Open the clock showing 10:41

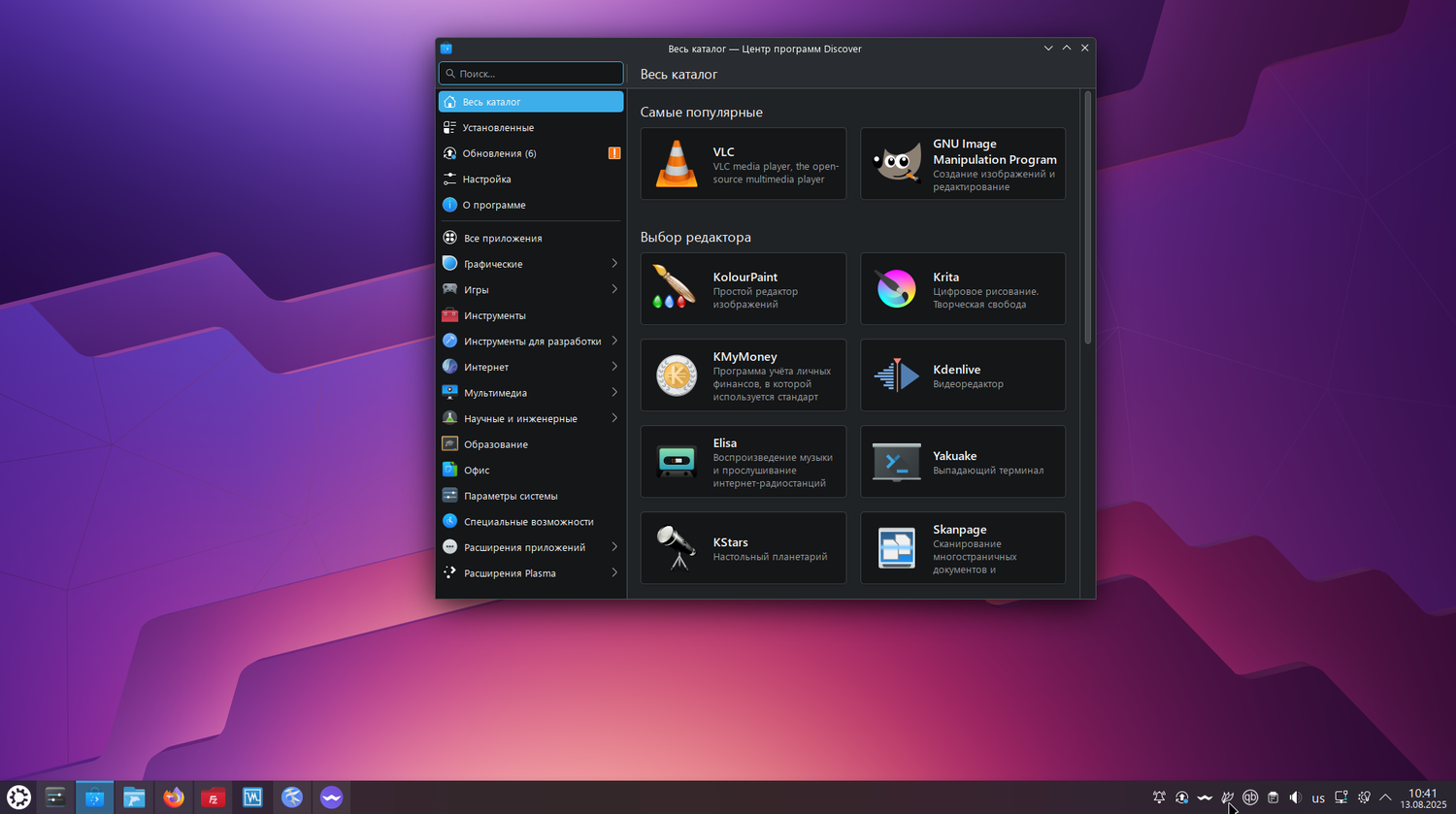1423,798
